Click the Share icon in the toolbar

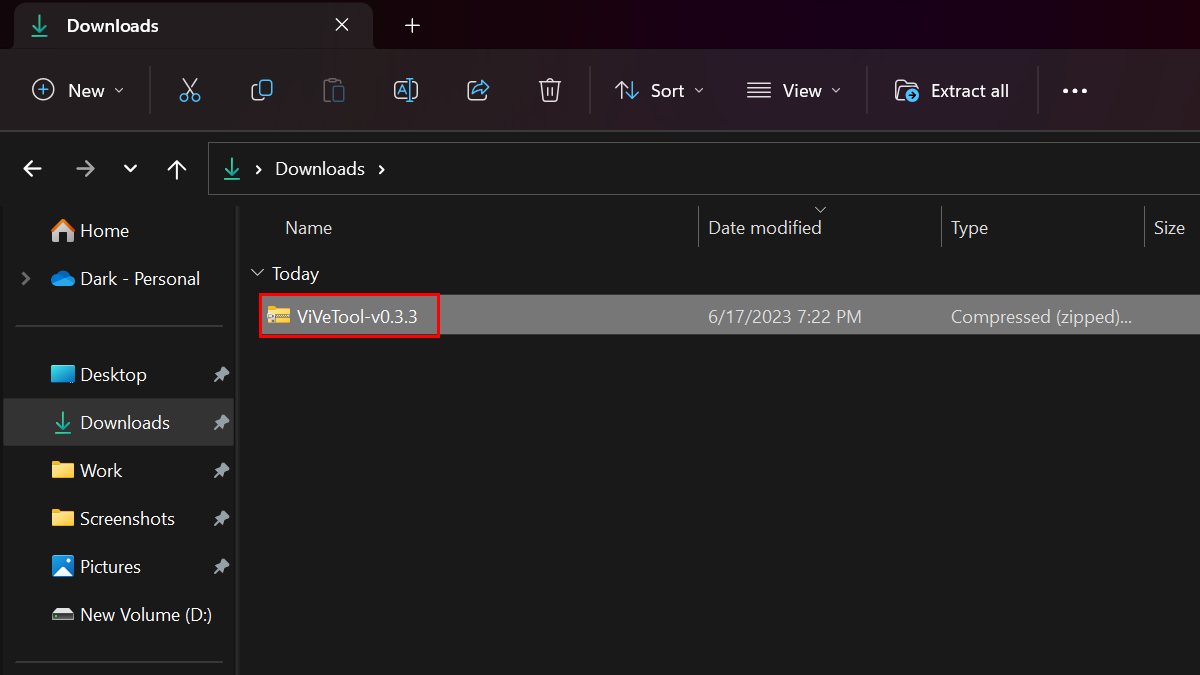click(478, 90)
